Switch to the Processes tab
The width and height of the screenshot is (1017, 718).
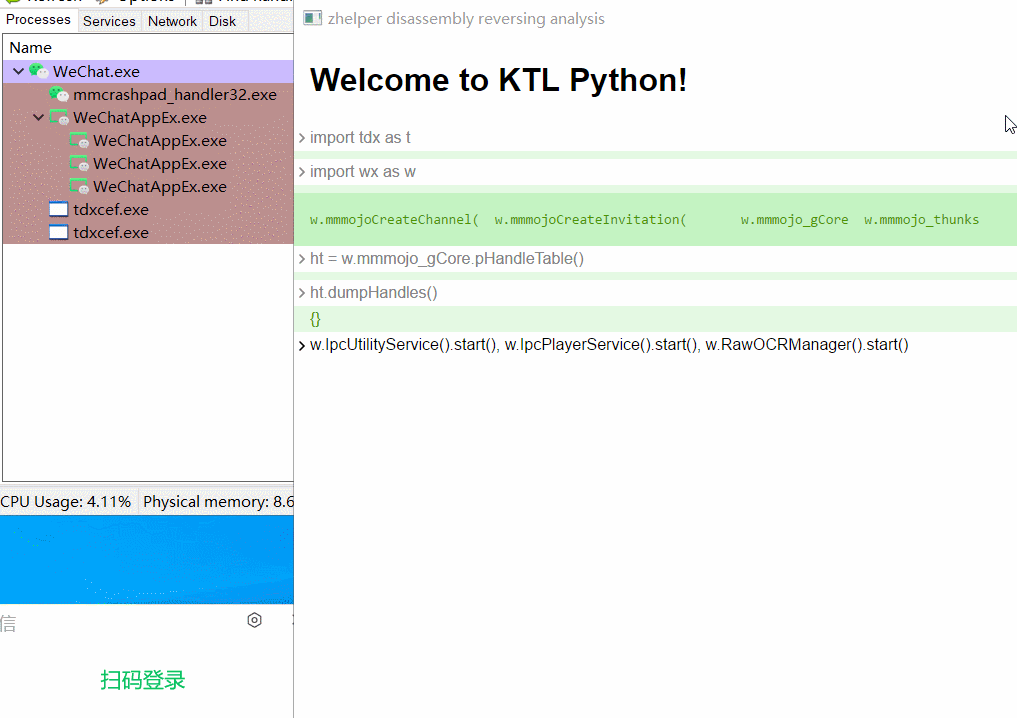(38, 20)
